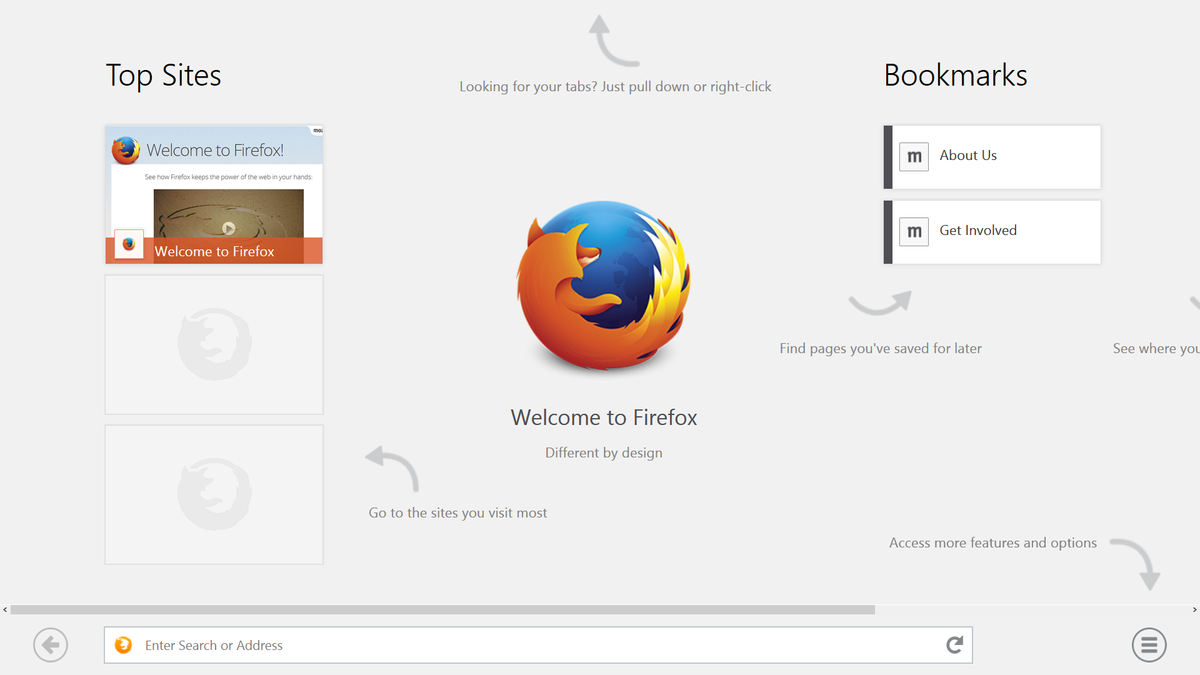The height and width of the screenshot is (675, 1200).
Task: Click the ghost Firefox icon on an empty tile
Action: point(213,344)
